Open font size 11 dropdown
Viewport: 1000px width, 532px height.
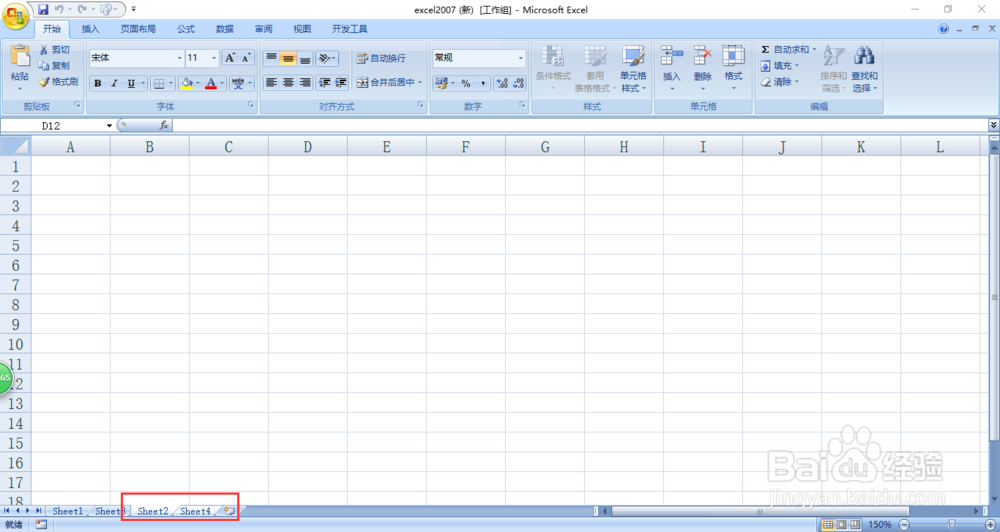coord(214,58)
